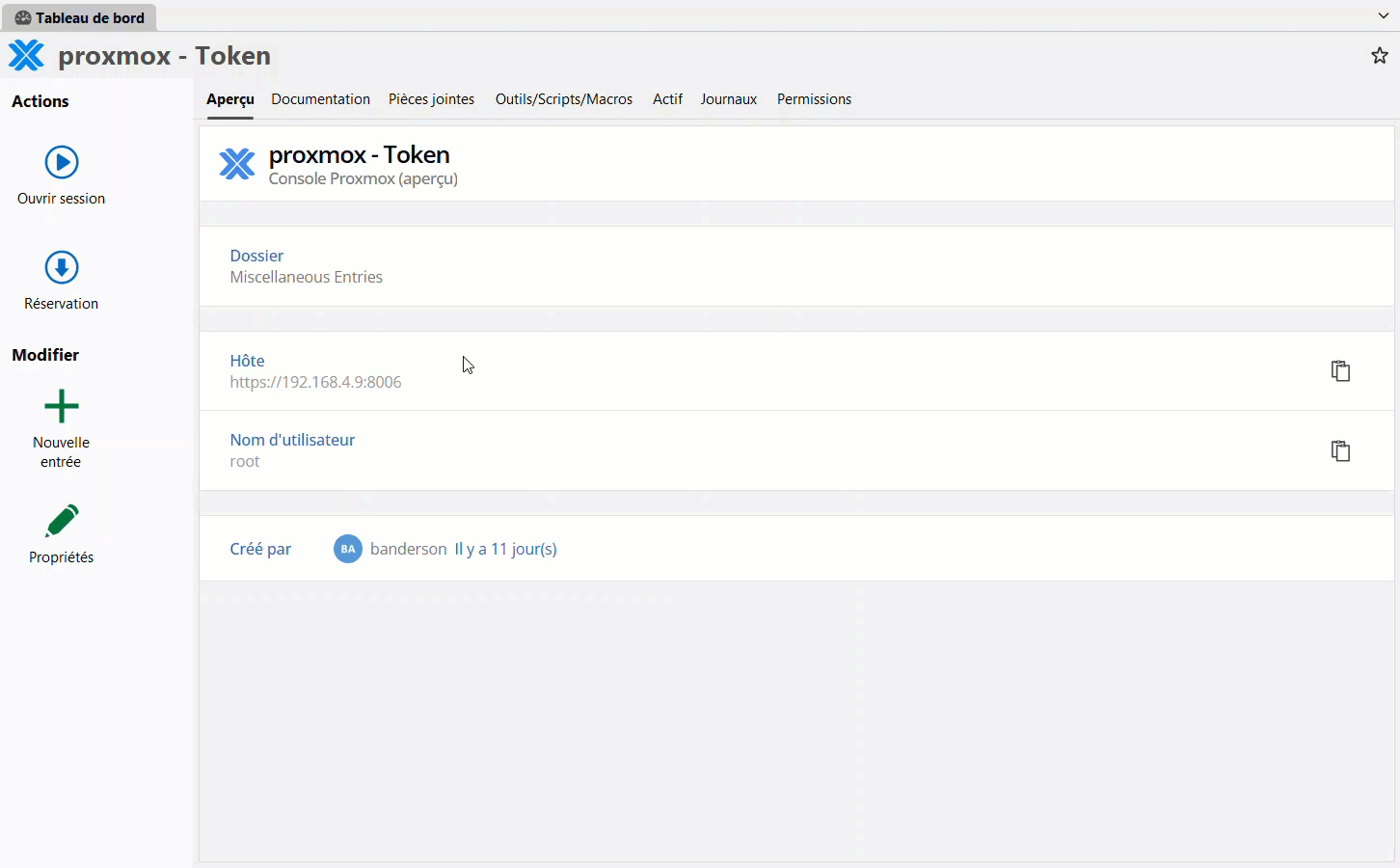The width and height of the screenshot is (1400, 868).
Task: Open Propriétés with the pencil icon
Action: pyautogui.click(x=62, y=522)
